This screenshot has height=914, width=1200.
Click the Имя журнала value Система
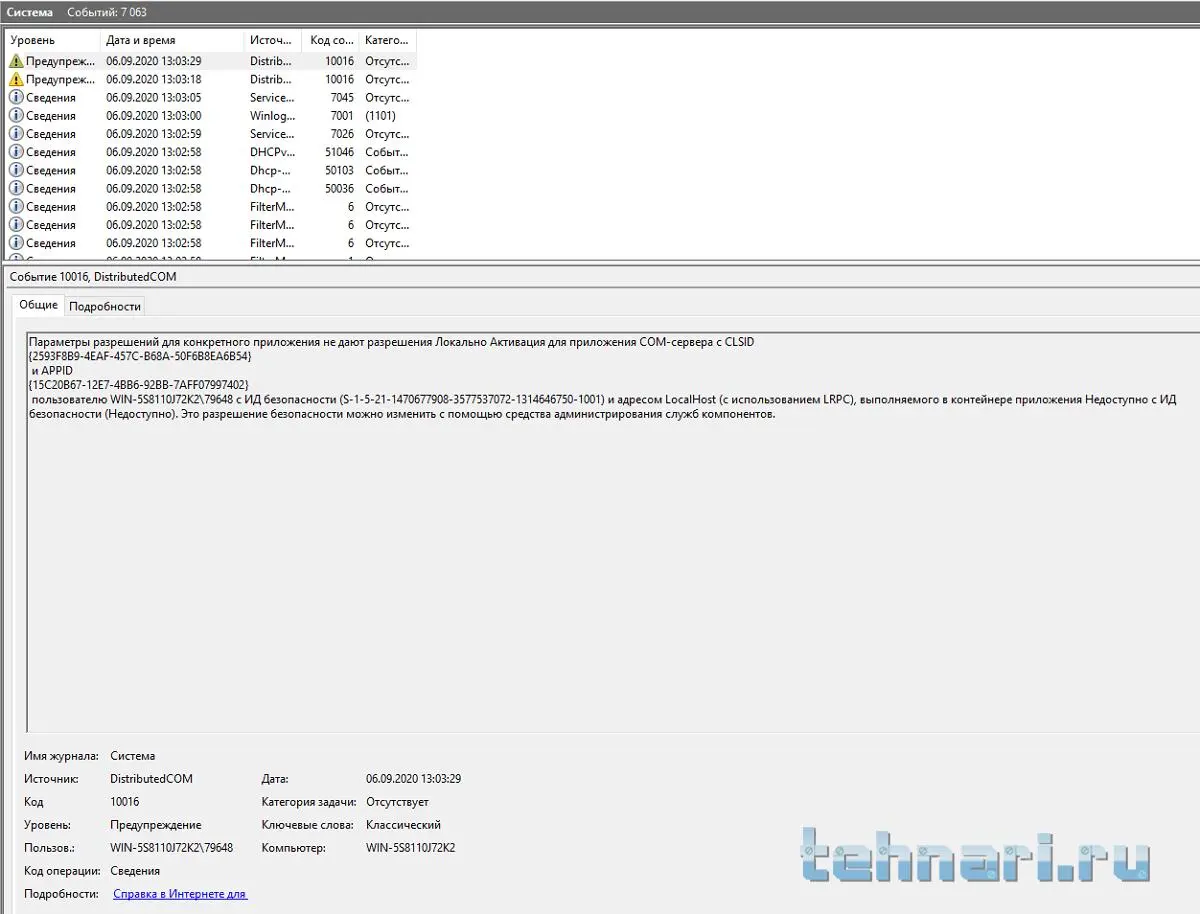pos(133,756)
